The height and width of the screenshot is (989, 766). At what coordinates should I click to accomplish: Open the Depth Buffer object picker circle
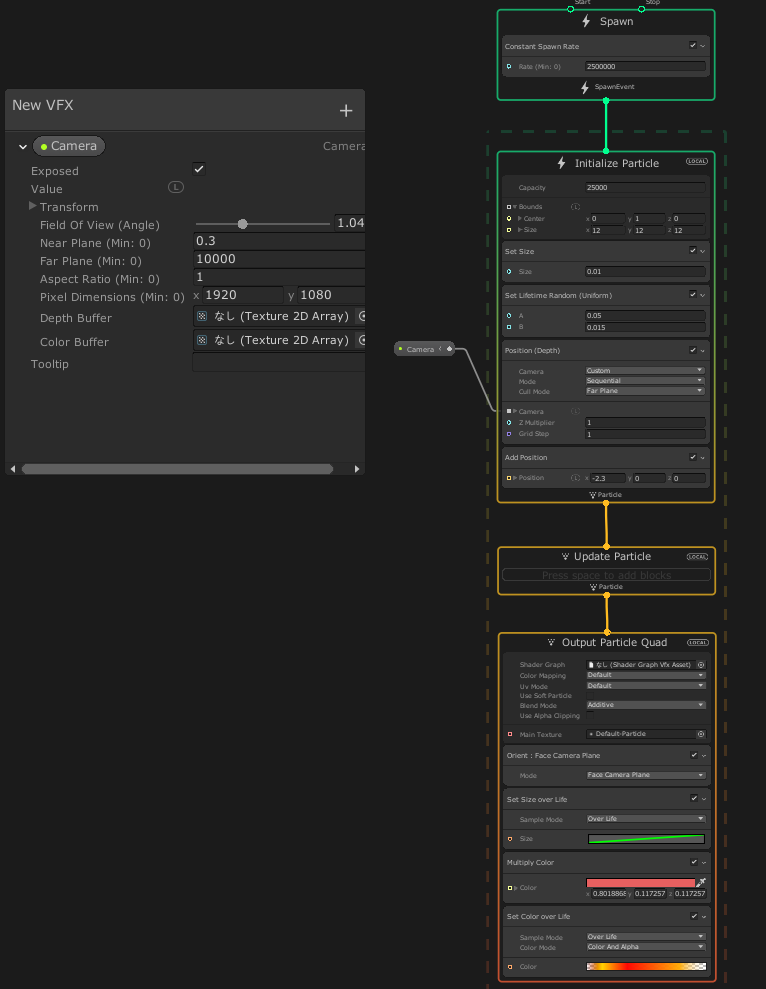point(362,316)
